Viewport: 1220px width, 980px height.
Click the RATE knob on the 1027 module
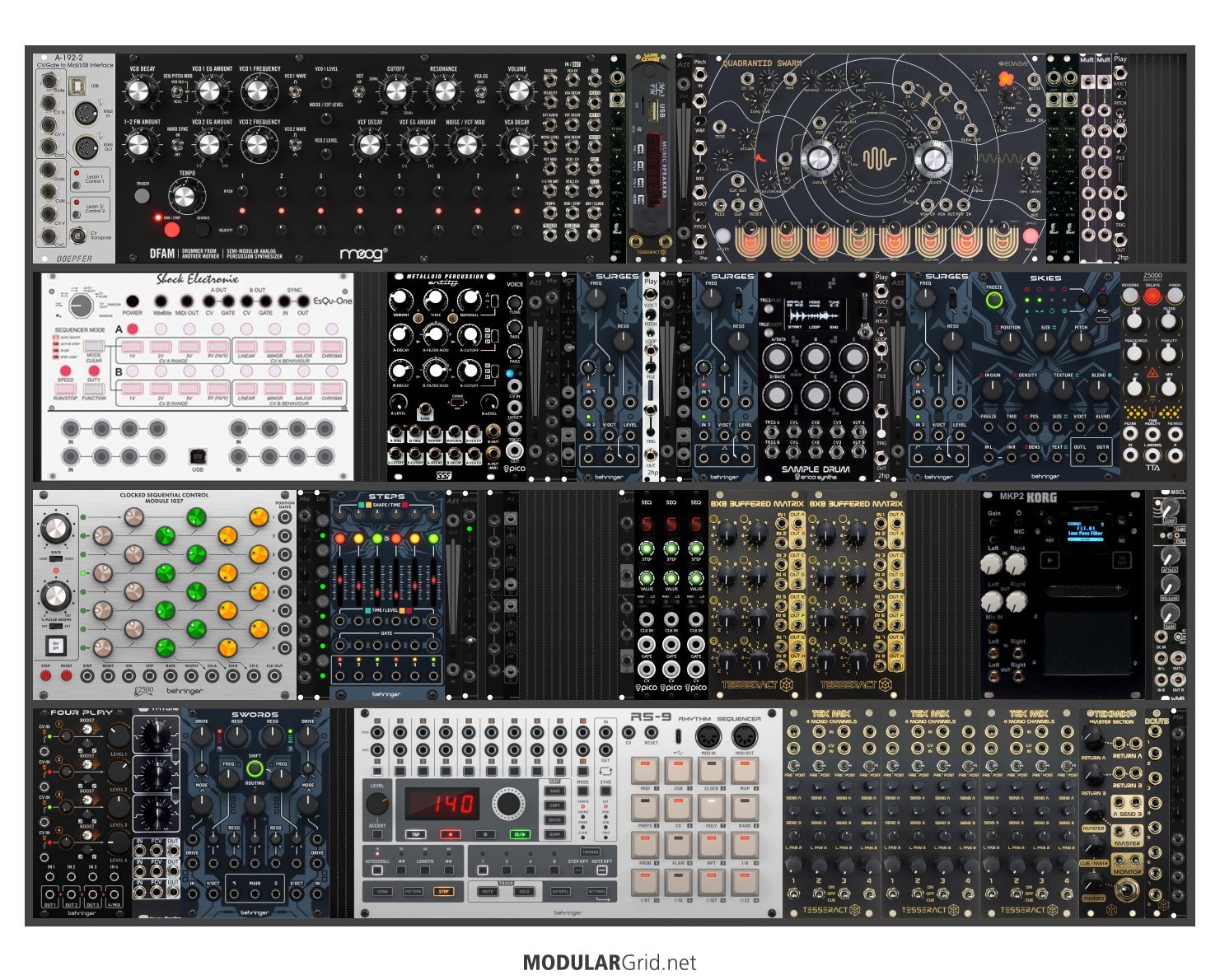[x=55, y=529]
